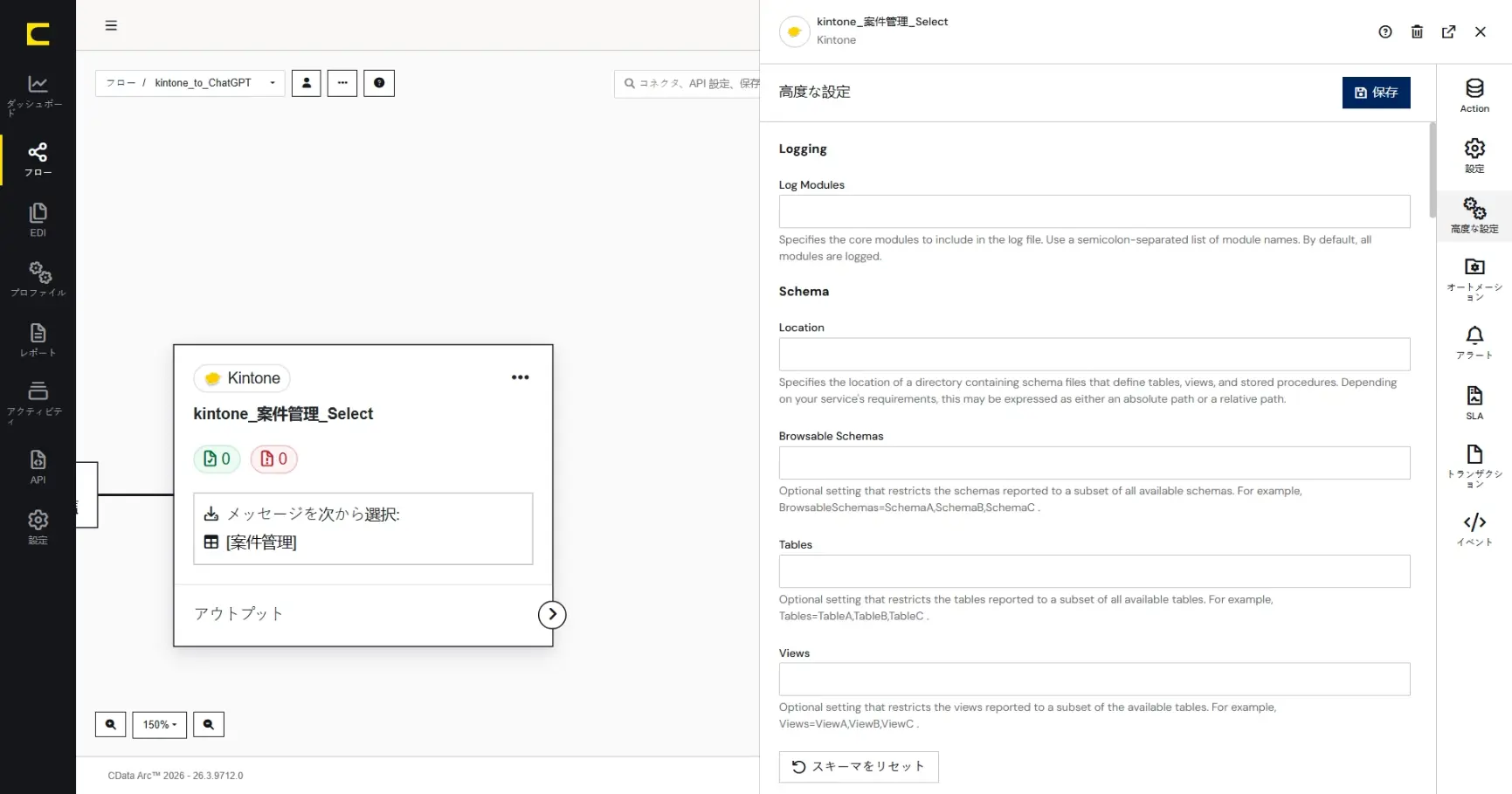The height and width of the screenshot is (794, 1512).
Task: Click the アウトプット label on the card
Action: 238,614
